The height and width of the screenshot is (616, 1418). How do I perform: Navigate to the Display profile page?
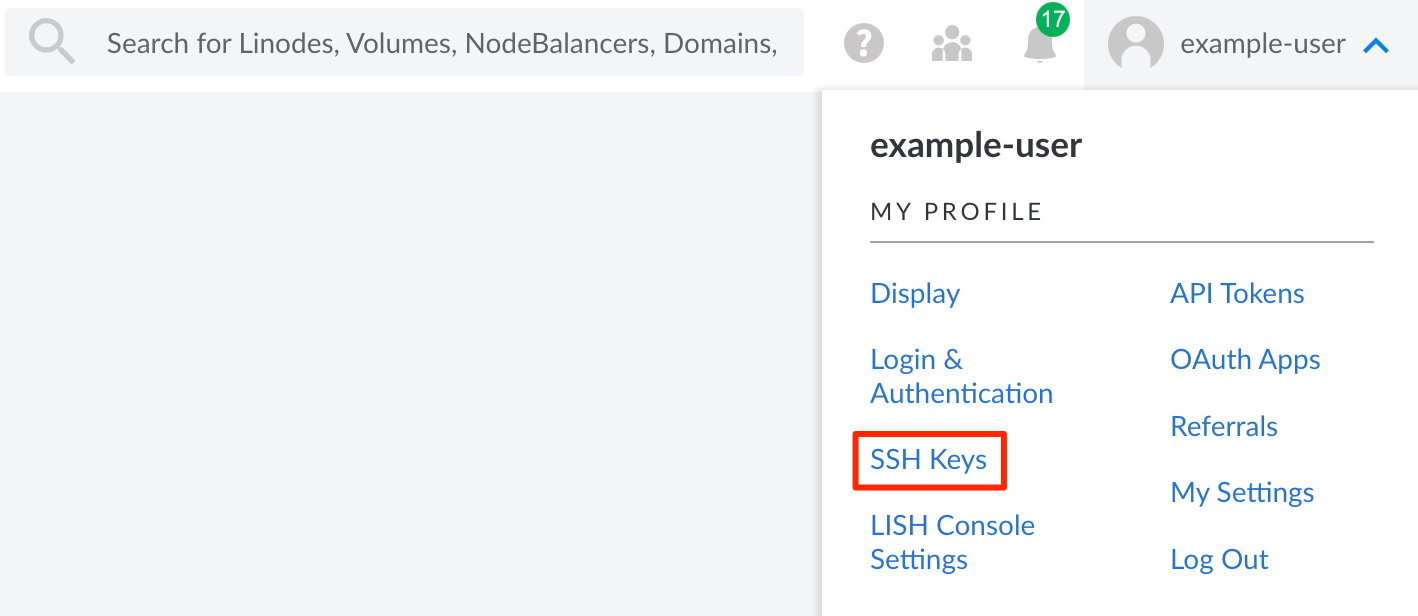tap(914, 293)
